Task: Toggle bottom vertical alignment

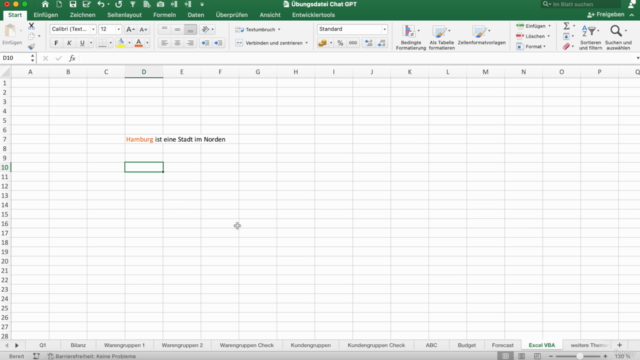Action: click(x=190, y=29)
